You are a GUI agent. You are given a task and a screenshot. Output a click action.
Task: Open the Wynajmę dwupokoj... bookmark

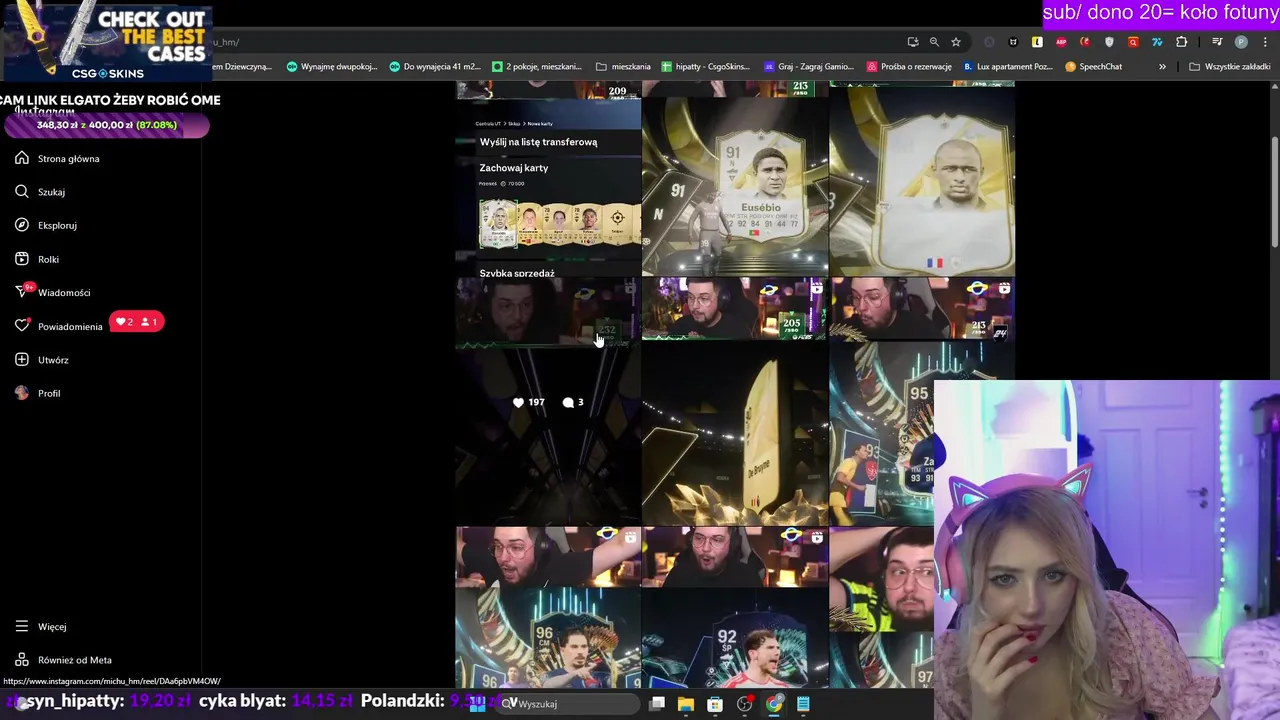tap(332, 67)
